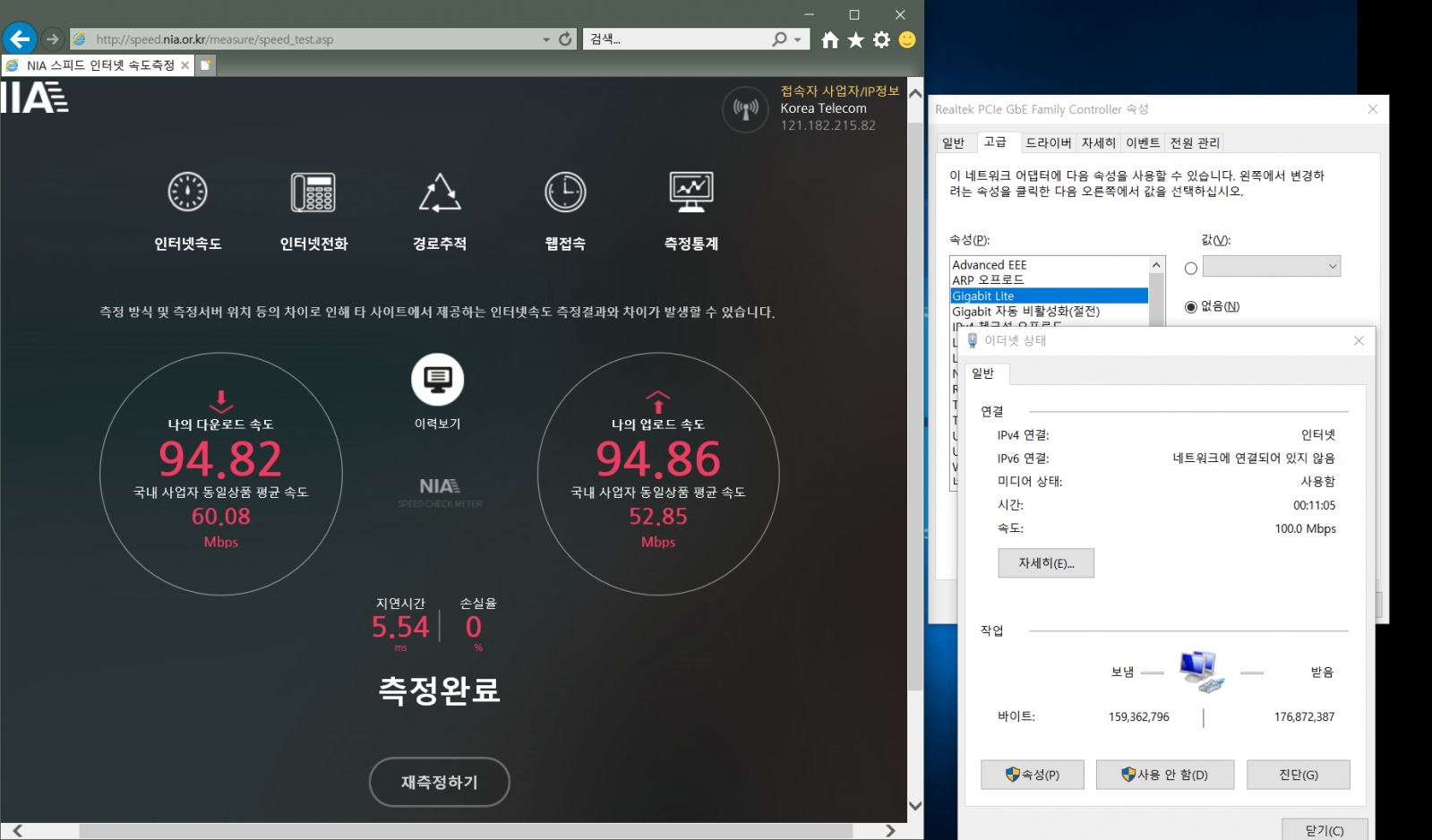This screenshot has height=840, width=1432.
Task: Open favorites star icon
Action: pos(856,39)
